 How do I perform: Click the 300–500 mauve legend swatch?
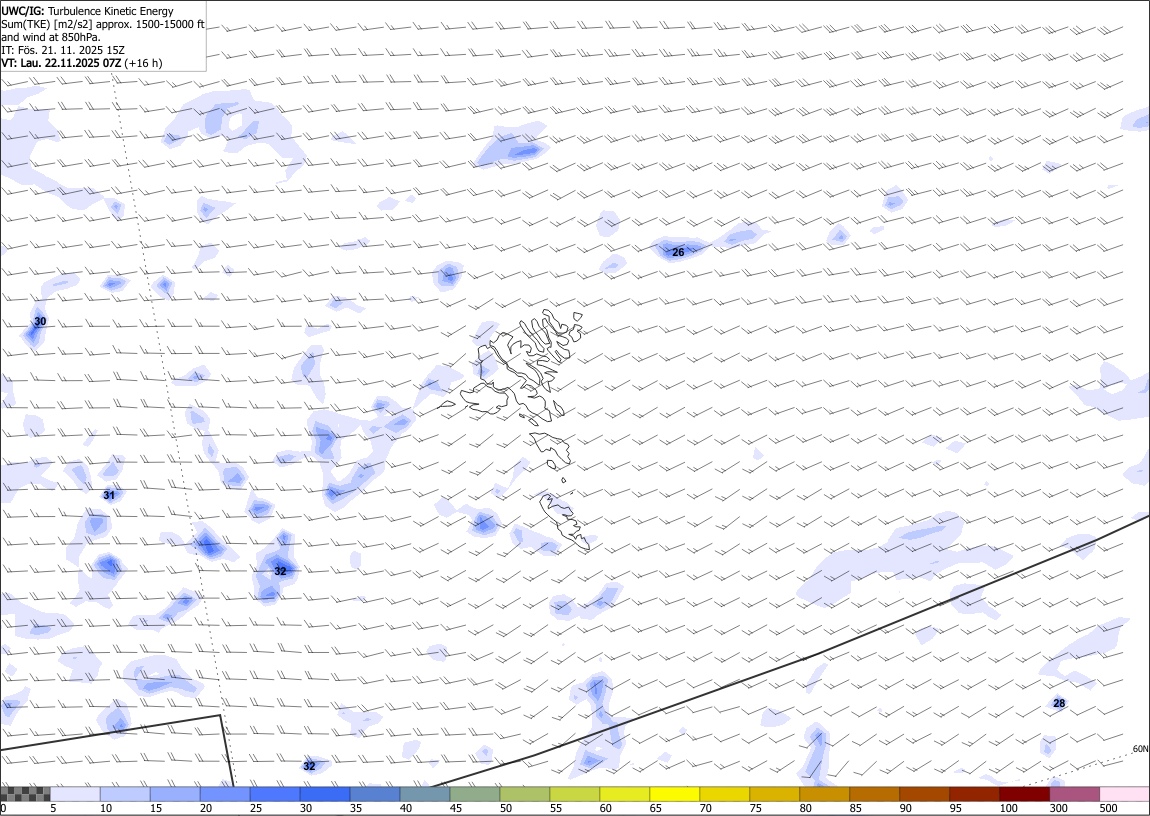(1074, 794)
